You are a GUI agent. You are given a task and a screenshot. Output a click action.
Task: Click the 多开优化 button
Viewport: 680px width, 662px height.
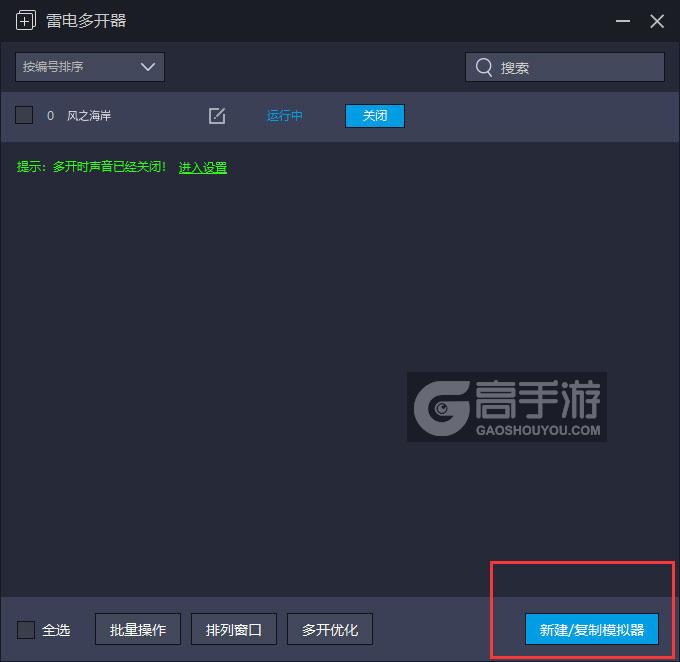(330, 629)
